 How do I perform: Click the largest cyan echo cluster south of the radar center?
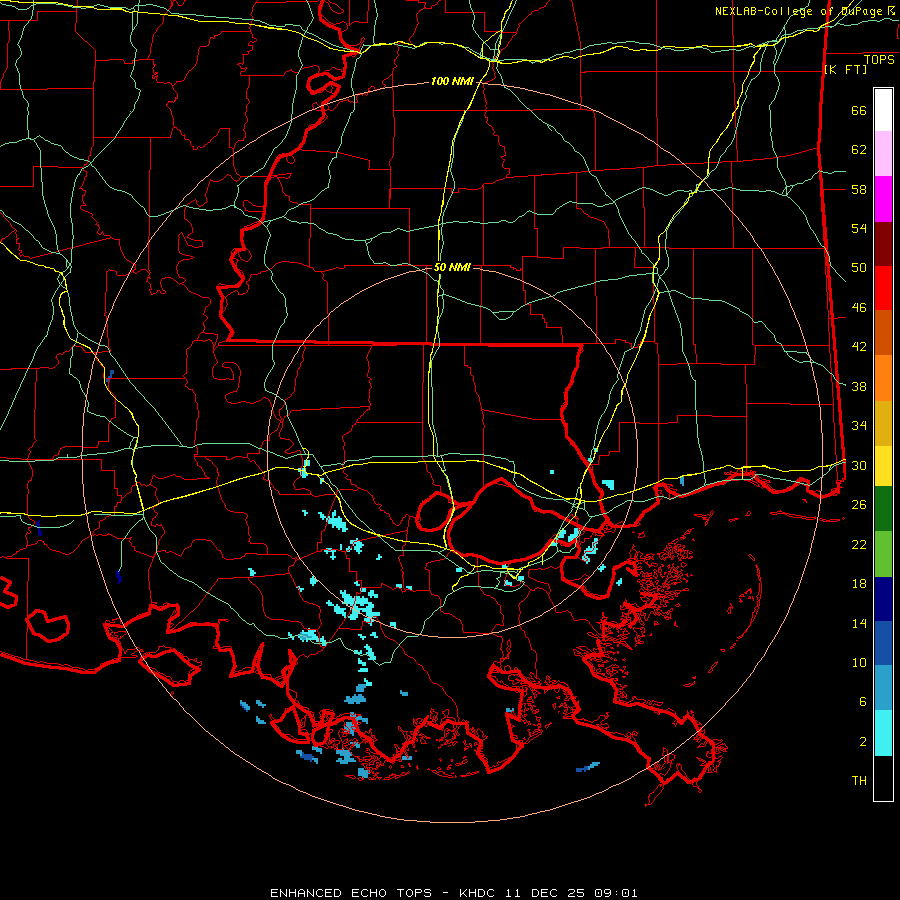(x=357, y=605)
